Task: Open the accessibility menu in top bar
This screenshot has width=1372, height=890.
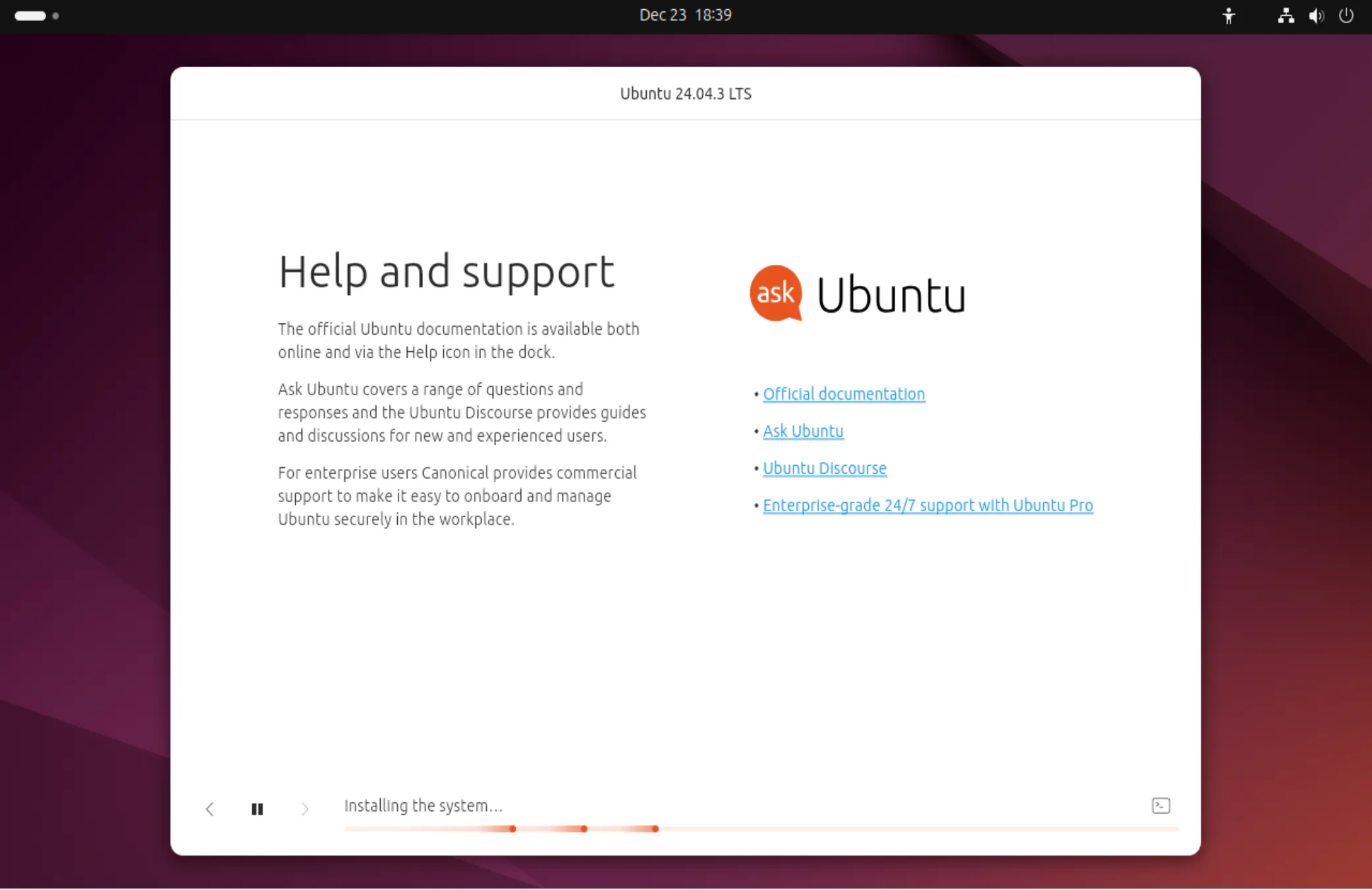Action: click(x=1228, y=15)
